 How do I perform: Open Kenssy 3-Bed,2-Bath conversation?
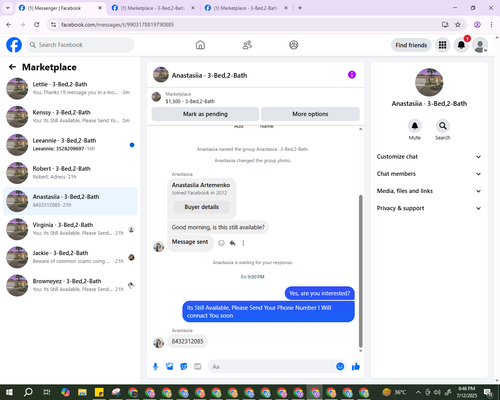coord(70,117)
